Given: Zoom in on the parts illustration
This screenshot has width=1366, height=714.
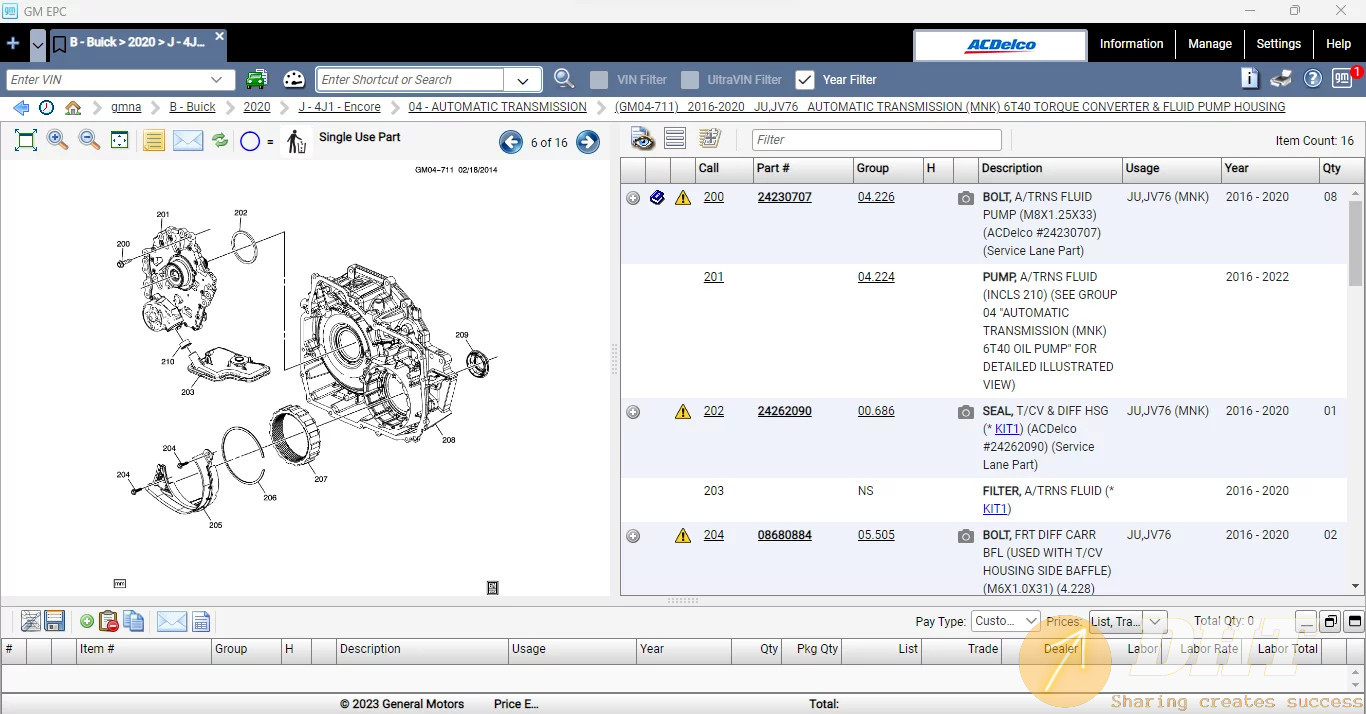Looking at the screenshot, I should pyautogui.click(x=58, y=141).
